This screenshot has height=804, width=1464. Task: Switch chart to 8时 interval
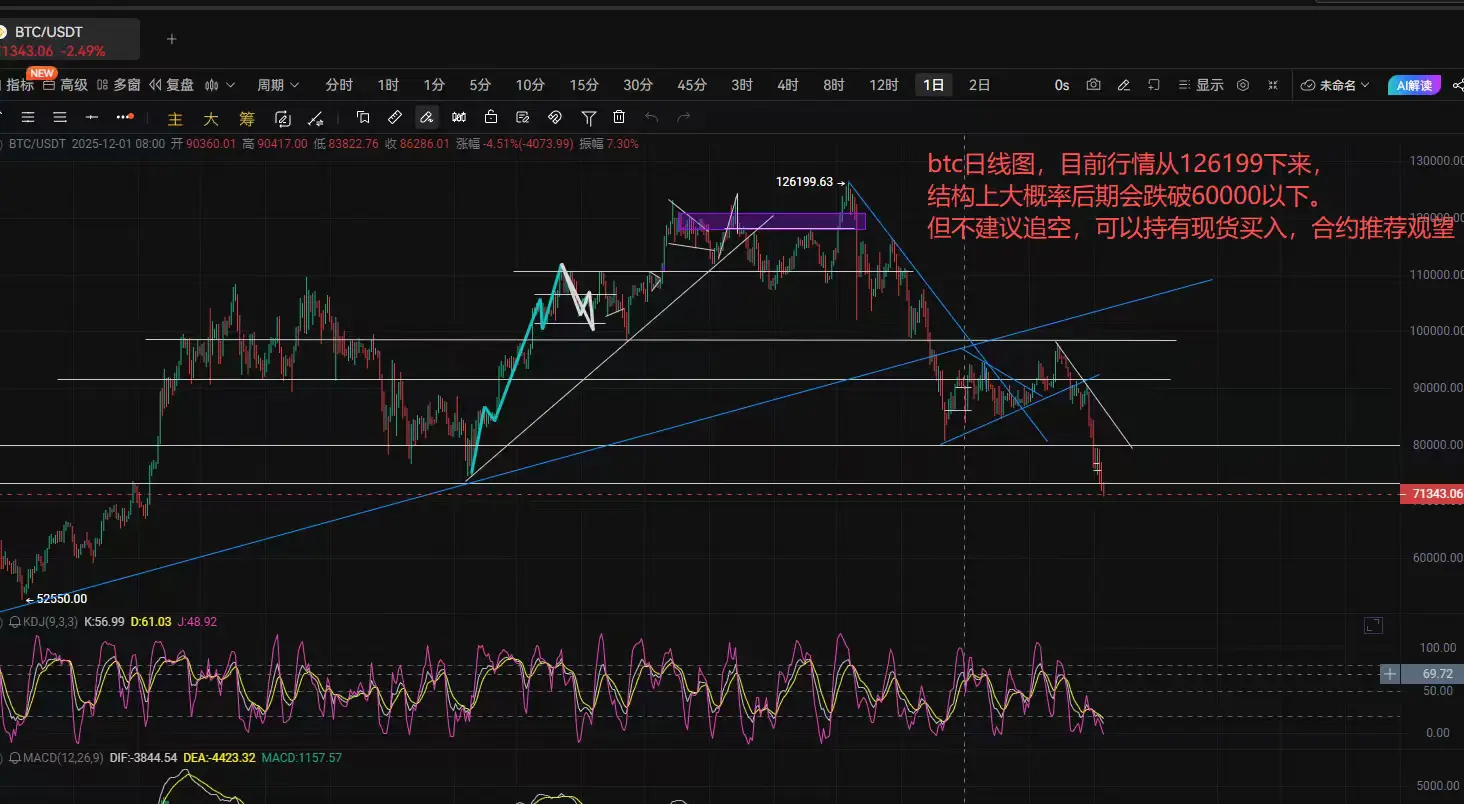(x=834, y=85)
